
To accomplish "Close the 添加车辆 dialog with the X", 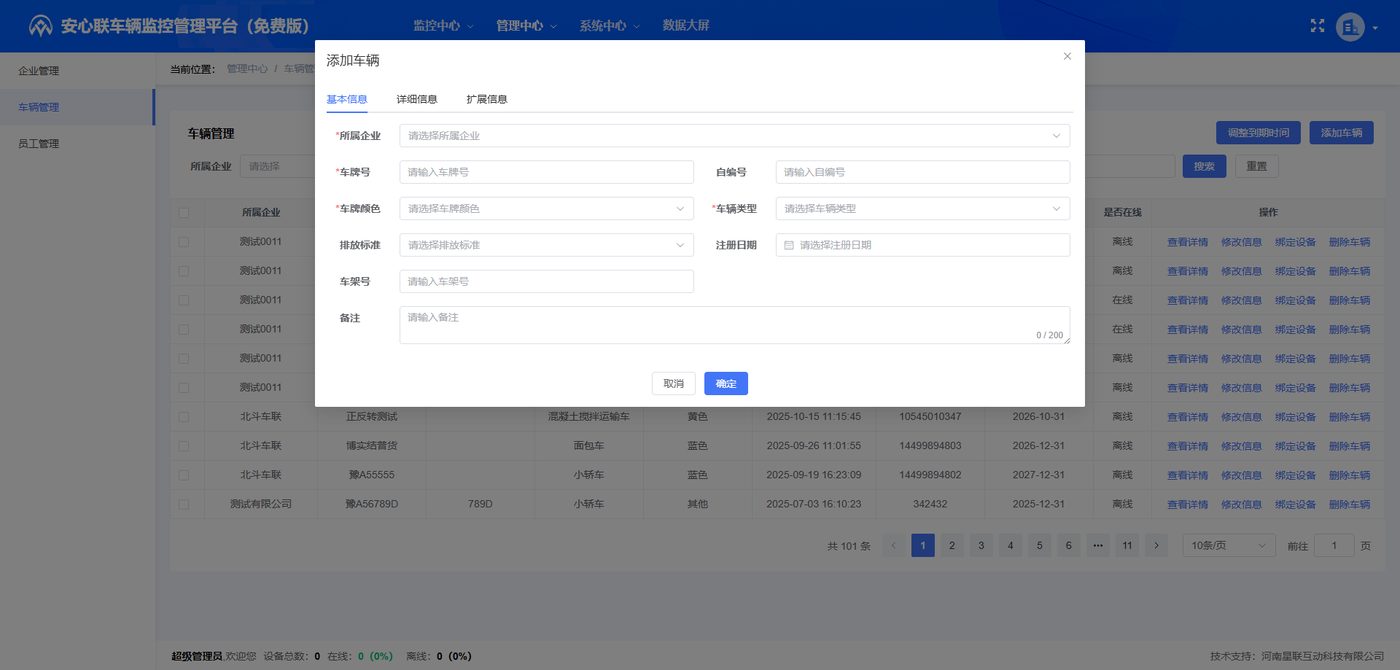I will (x=1067, y=57).
